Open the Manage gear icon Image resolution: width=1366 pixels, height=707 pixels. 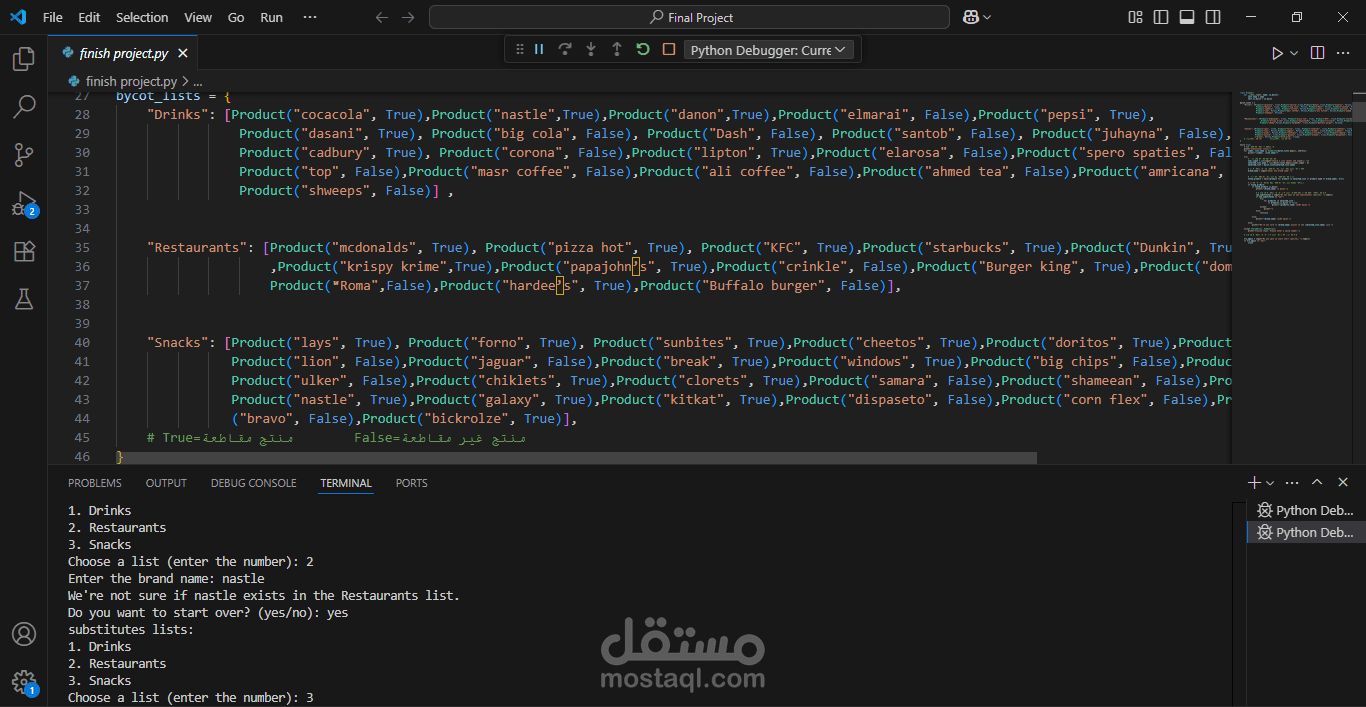point(23,682)
